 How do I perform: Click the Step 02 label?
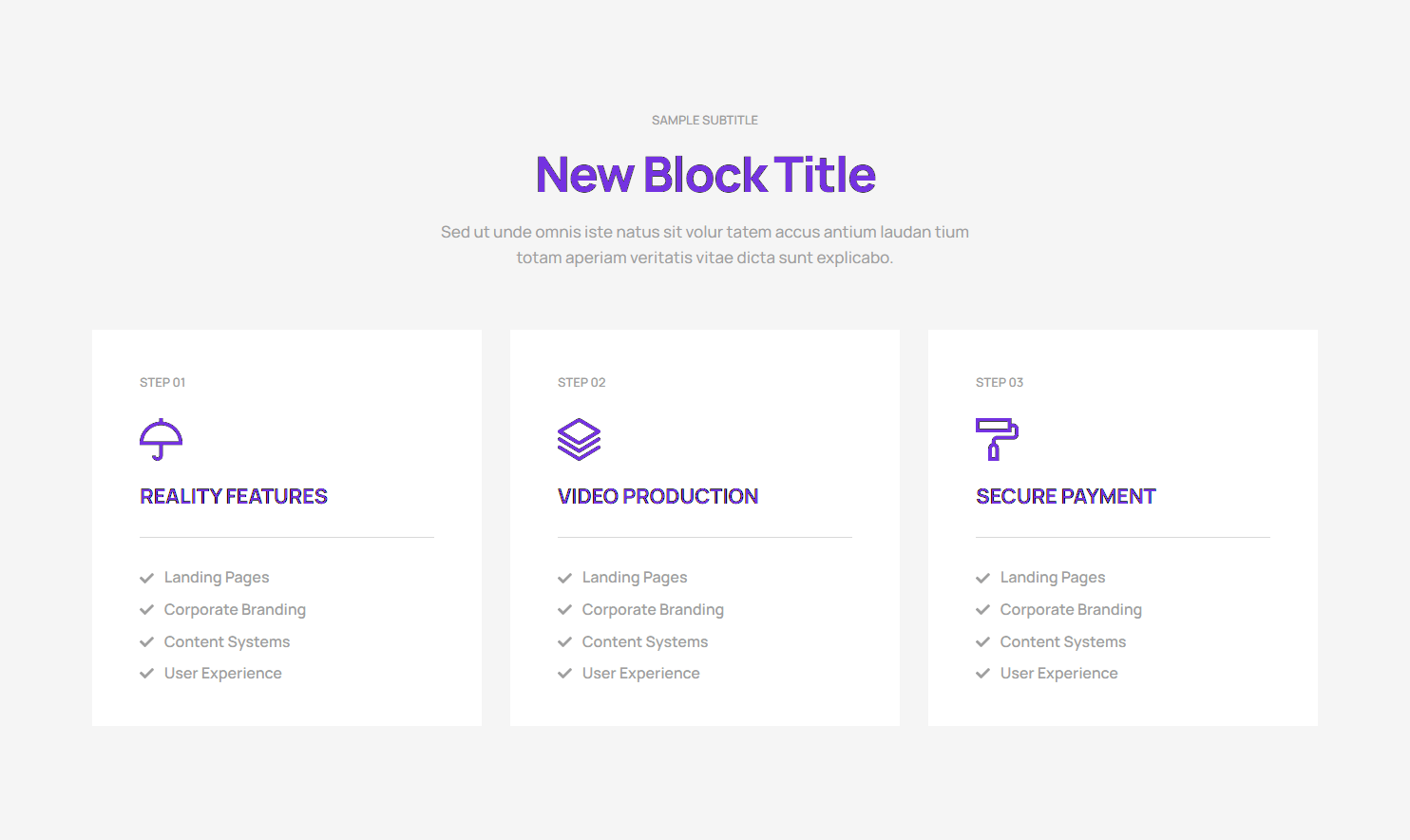click(x=581, y=383)
